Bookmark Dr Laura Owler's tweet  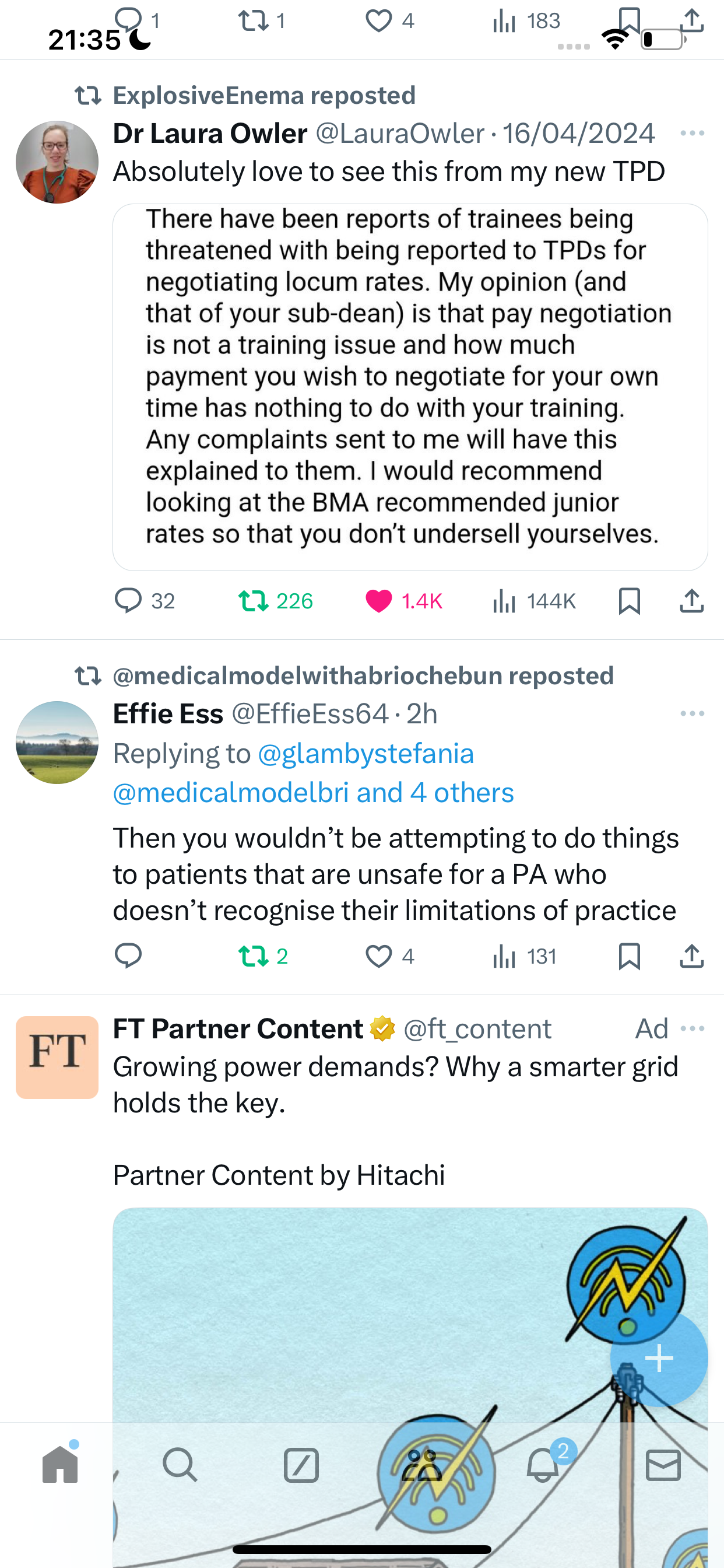(x=629, y=601)
